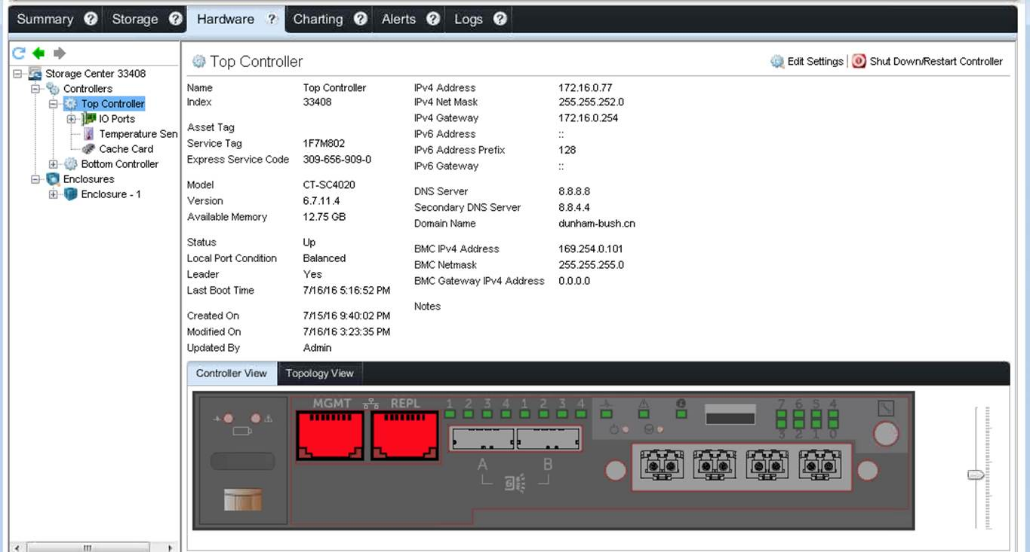Click SAS port A in controller diagram
Screen dimensions: 1030x553
pos(483,439)
